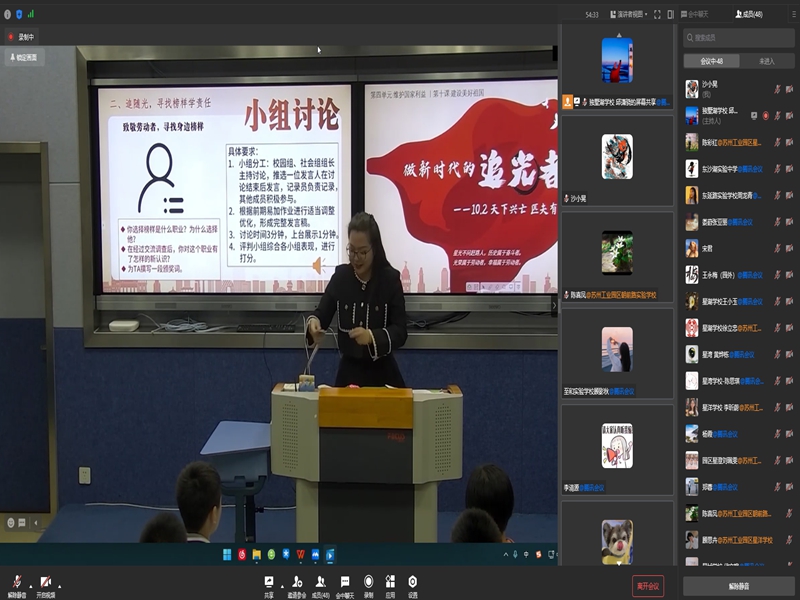Click the Windows Start button in shared taskbar

coord(227,555)
